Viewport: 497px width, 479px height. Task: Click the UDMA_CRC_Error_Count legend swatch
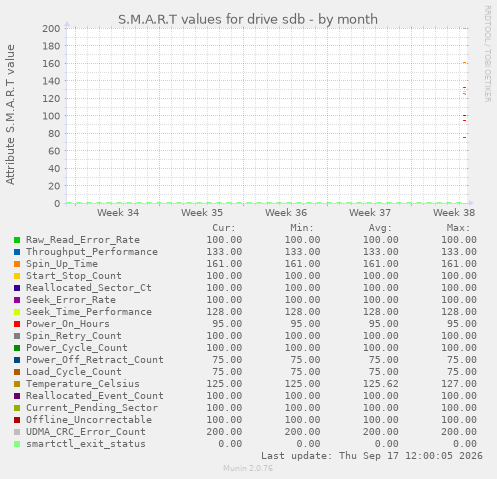pyautogui.click(x=17, y=432)
